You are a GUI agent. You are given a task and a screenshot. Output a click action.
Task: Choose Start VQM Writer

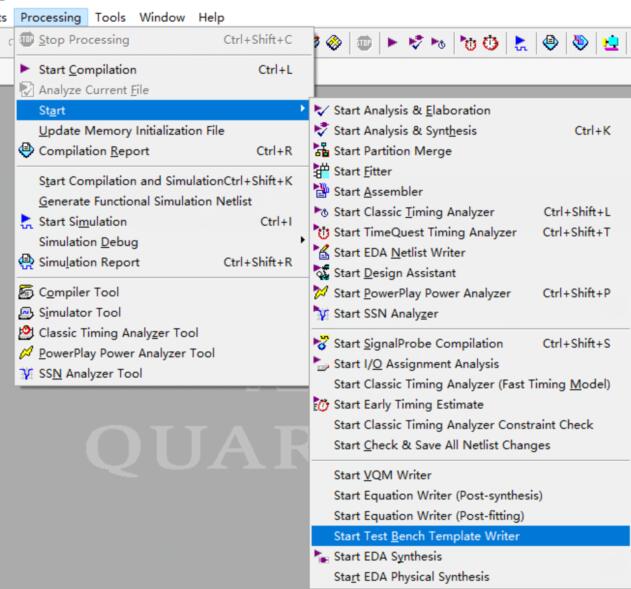(470, 475)
